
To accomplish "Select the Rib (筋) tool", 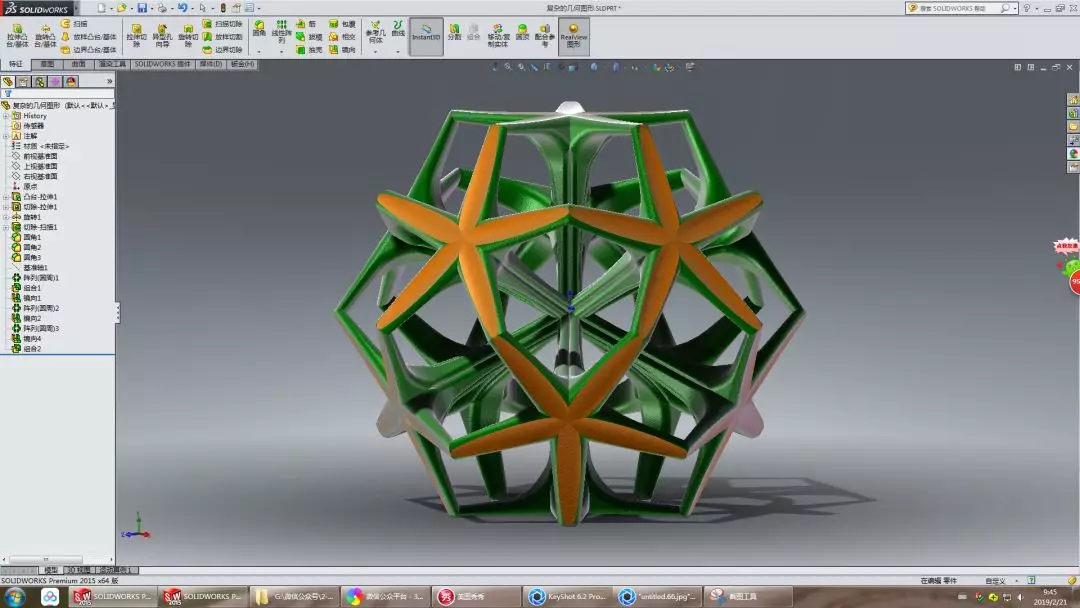I will pyautogui.click(x=307, y=23).
